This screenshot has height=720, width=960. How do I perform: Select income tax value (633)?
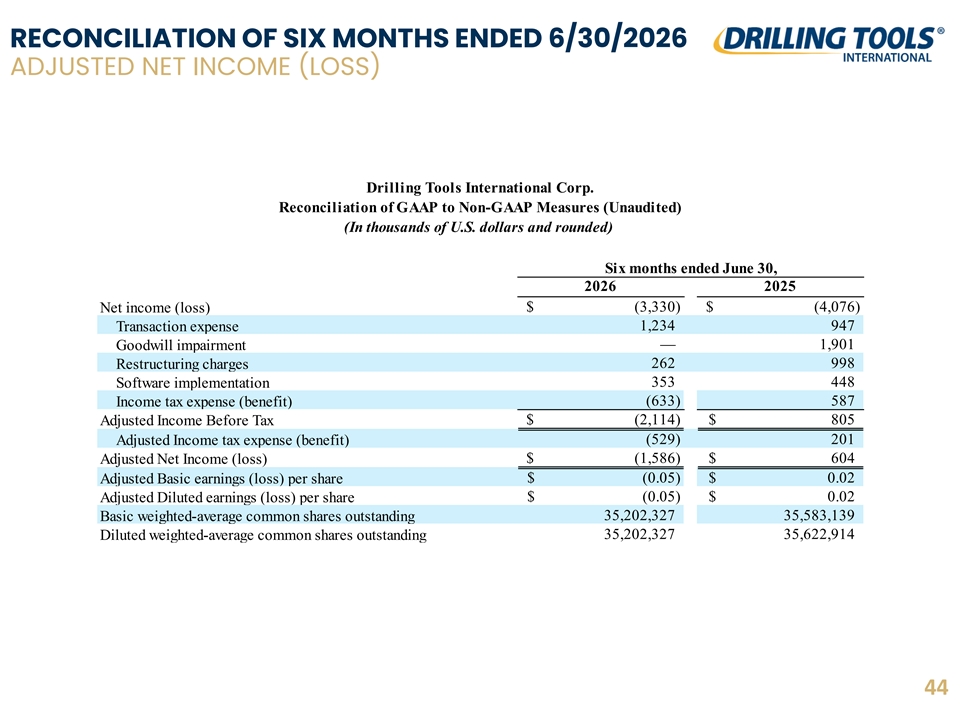click(663, 401)
